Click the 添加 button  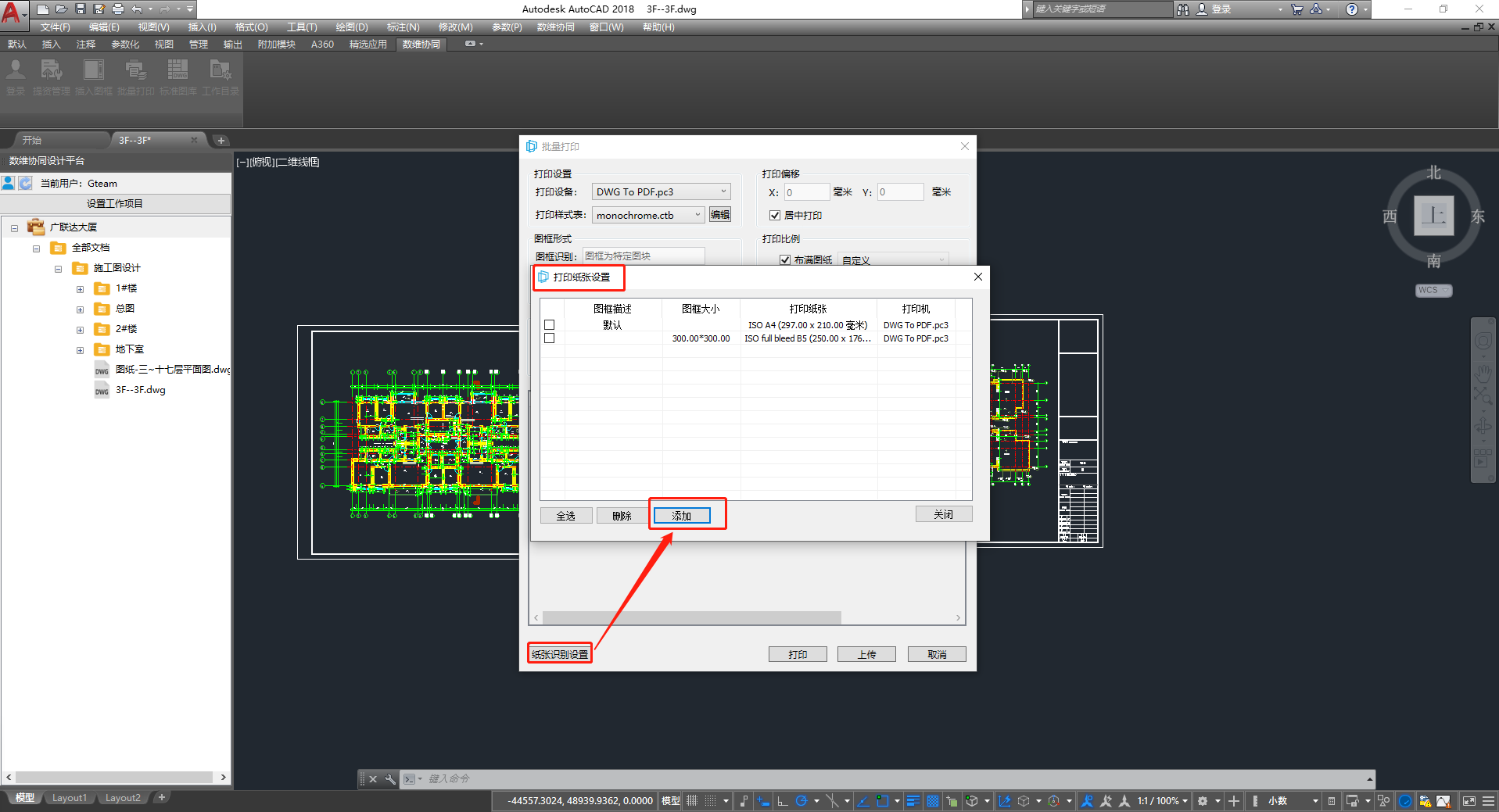pos(682,516)
